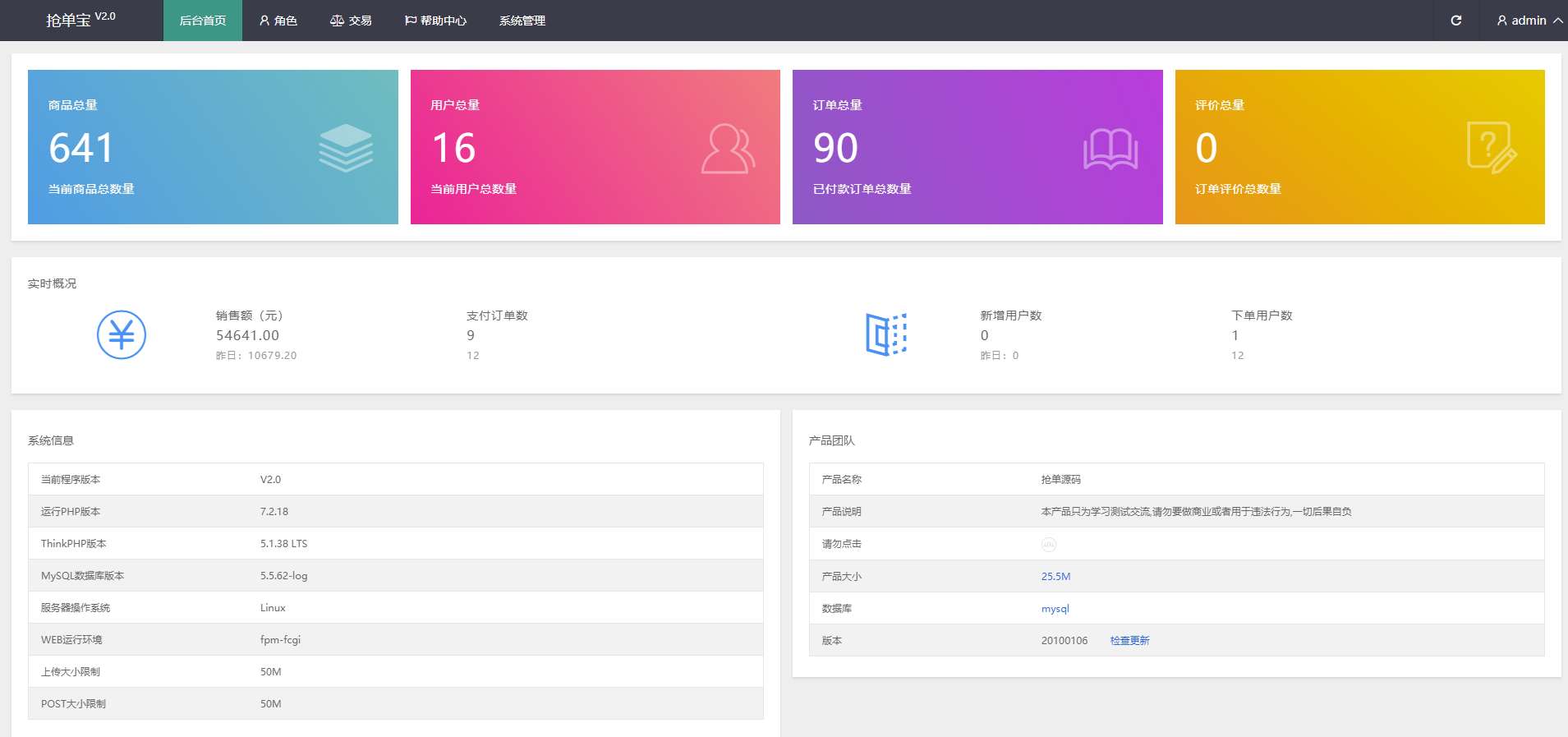Click the 50M value in 上传大小限制 row
Image resolution: width=1568 pixels, height=737 pixels.
271,672
